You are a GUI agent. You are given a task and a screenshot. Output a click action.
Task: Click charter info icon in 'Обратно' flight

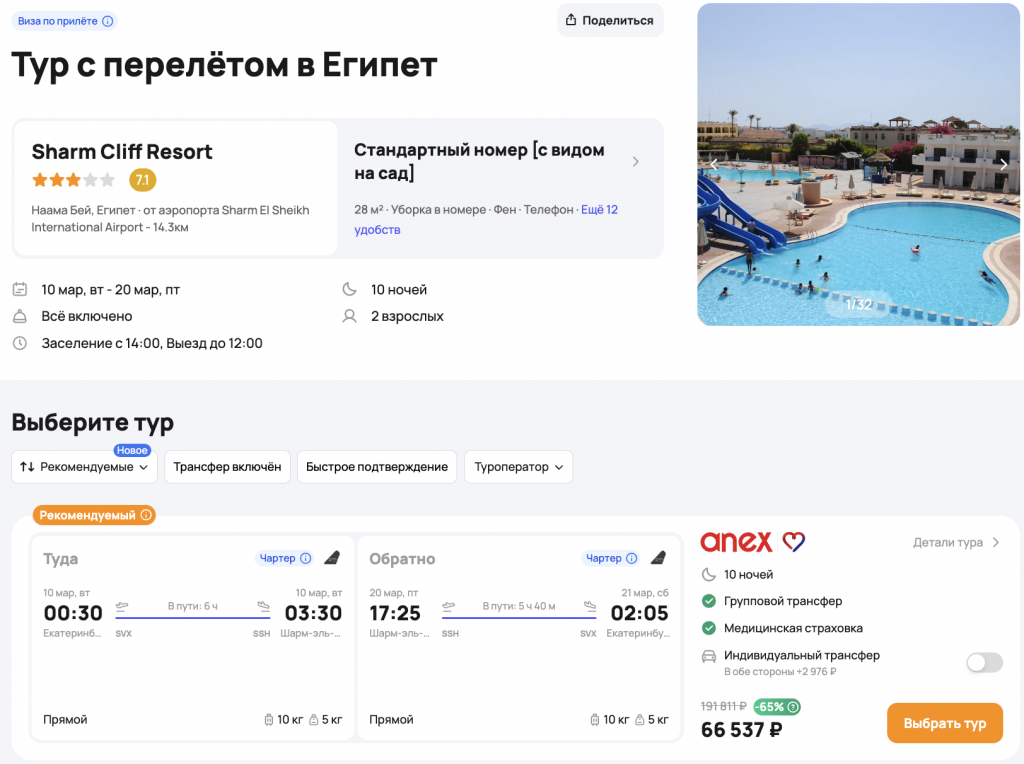[x=632, y=558]
